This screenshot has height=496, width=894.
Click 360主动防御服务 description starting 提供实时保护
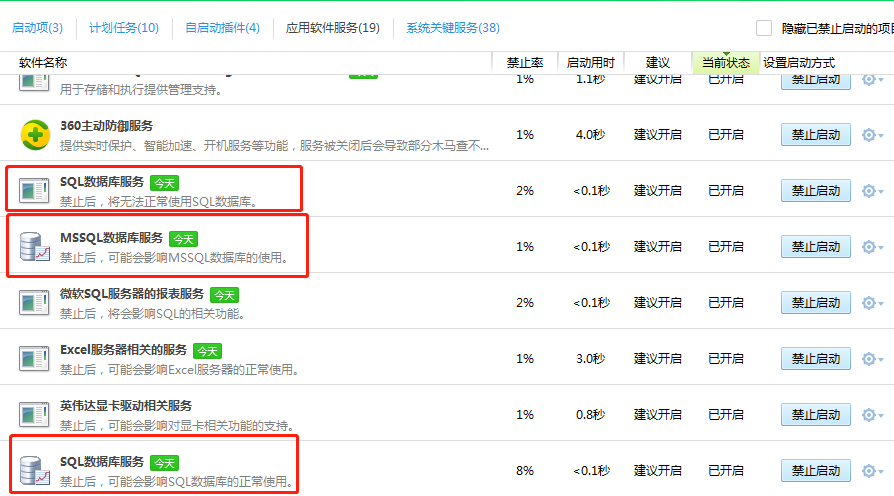pyautogui.click(x=274, y=146)
